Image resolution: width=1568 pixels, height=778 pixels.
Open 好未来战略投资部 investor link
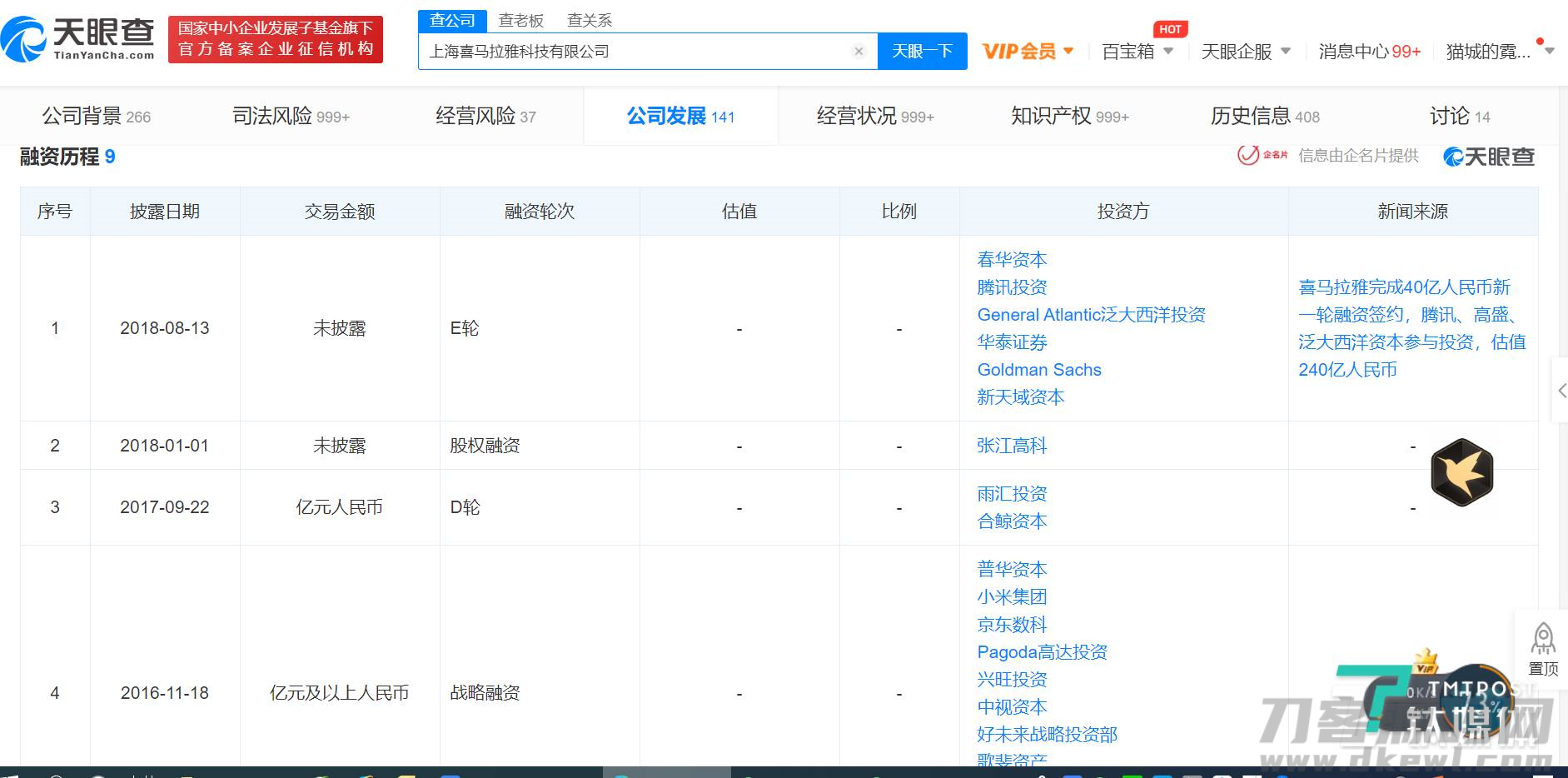[x=1047, y=734]
